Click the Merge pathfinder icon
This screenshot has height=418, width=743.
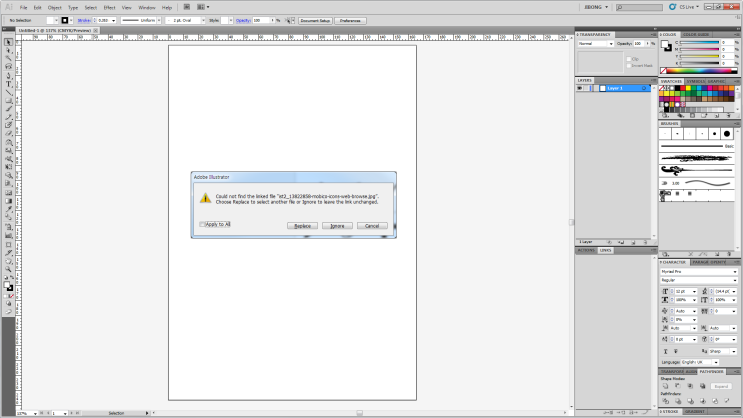pos(690,401)
